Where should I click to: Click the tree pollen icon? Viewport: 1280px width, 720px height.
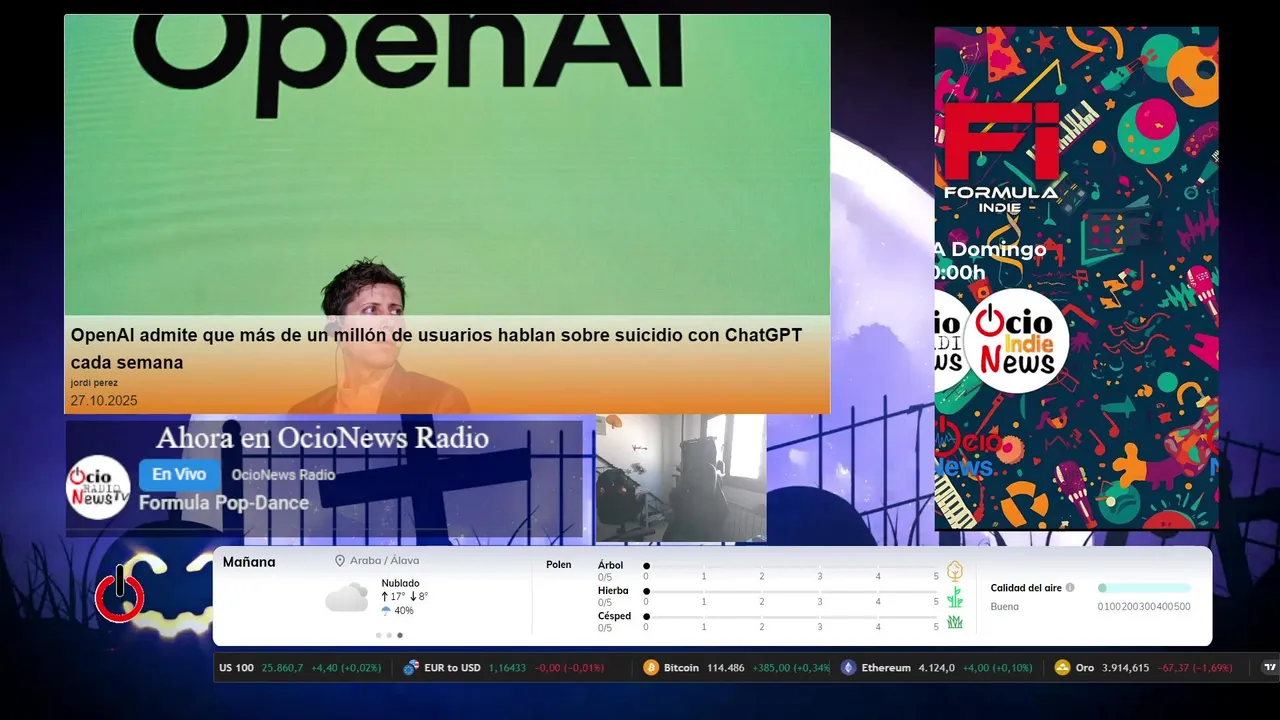pos(955,571)
